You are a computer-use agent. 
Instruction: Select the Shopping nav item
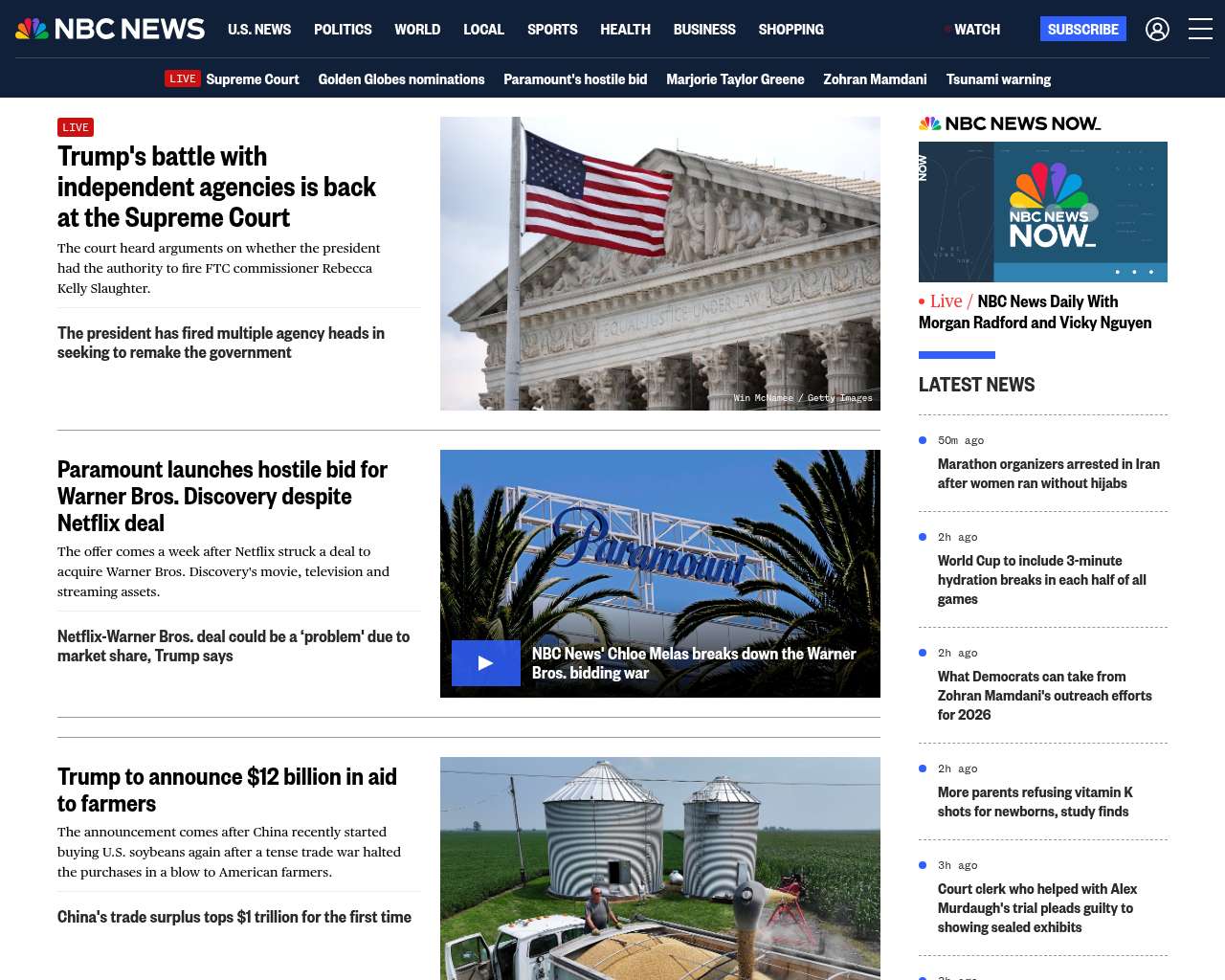[791, 30]
